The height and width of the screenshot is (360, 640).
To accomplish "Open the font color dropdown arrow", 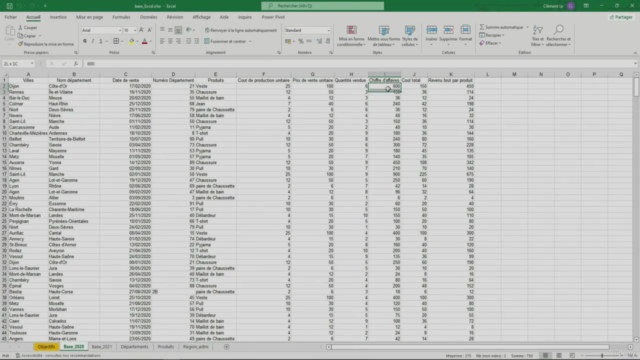I will pos(150,41).
